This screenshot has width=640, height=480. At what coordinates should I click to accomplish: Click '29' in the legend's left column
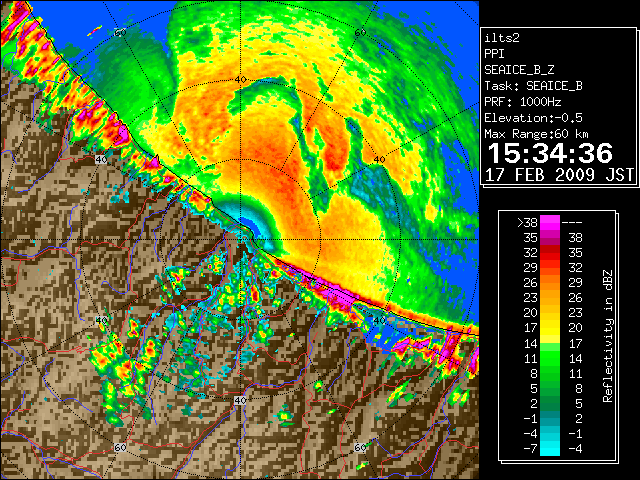click(x=531, y=268)
